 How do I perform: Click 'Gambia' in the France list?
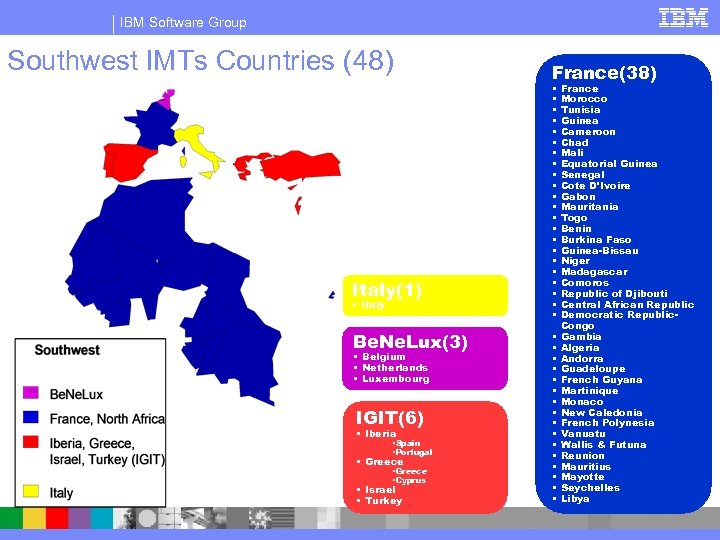(x=581, y=337)
